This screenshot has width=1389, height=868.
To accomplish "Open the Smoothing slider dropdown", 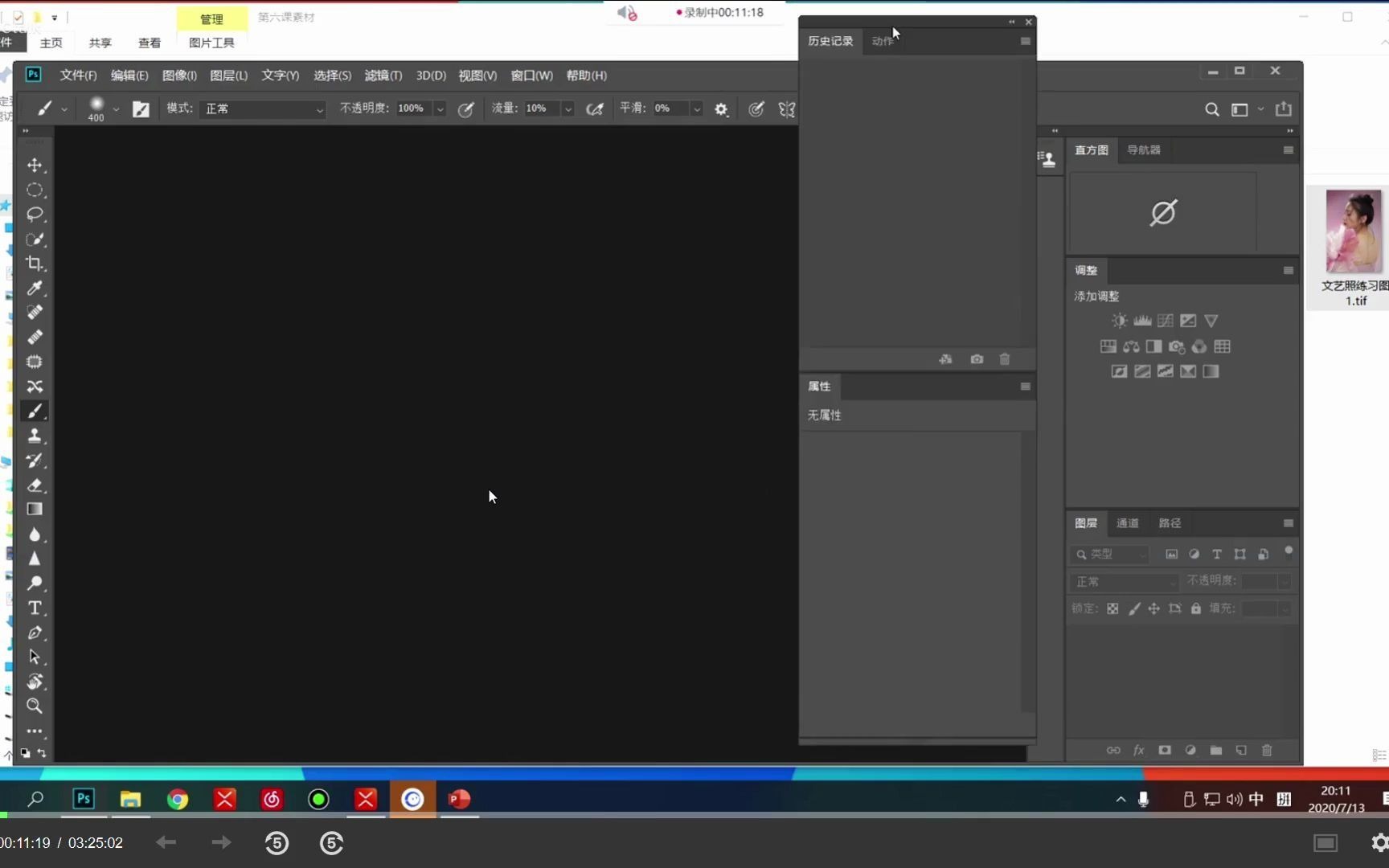I will click(697, 109).
